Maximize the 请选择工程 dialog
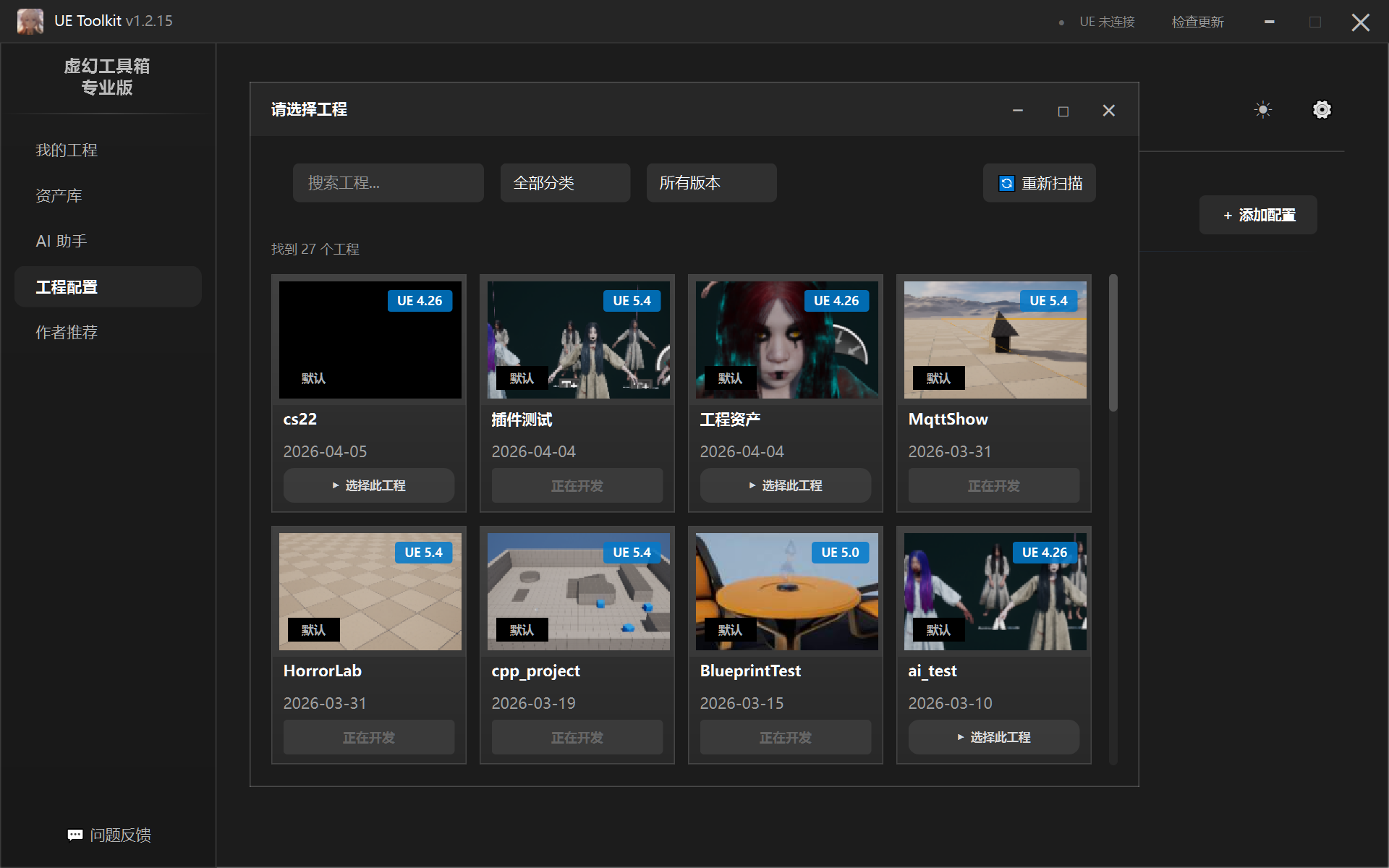Viewport: 1389px width, 868px height. 1063,111
